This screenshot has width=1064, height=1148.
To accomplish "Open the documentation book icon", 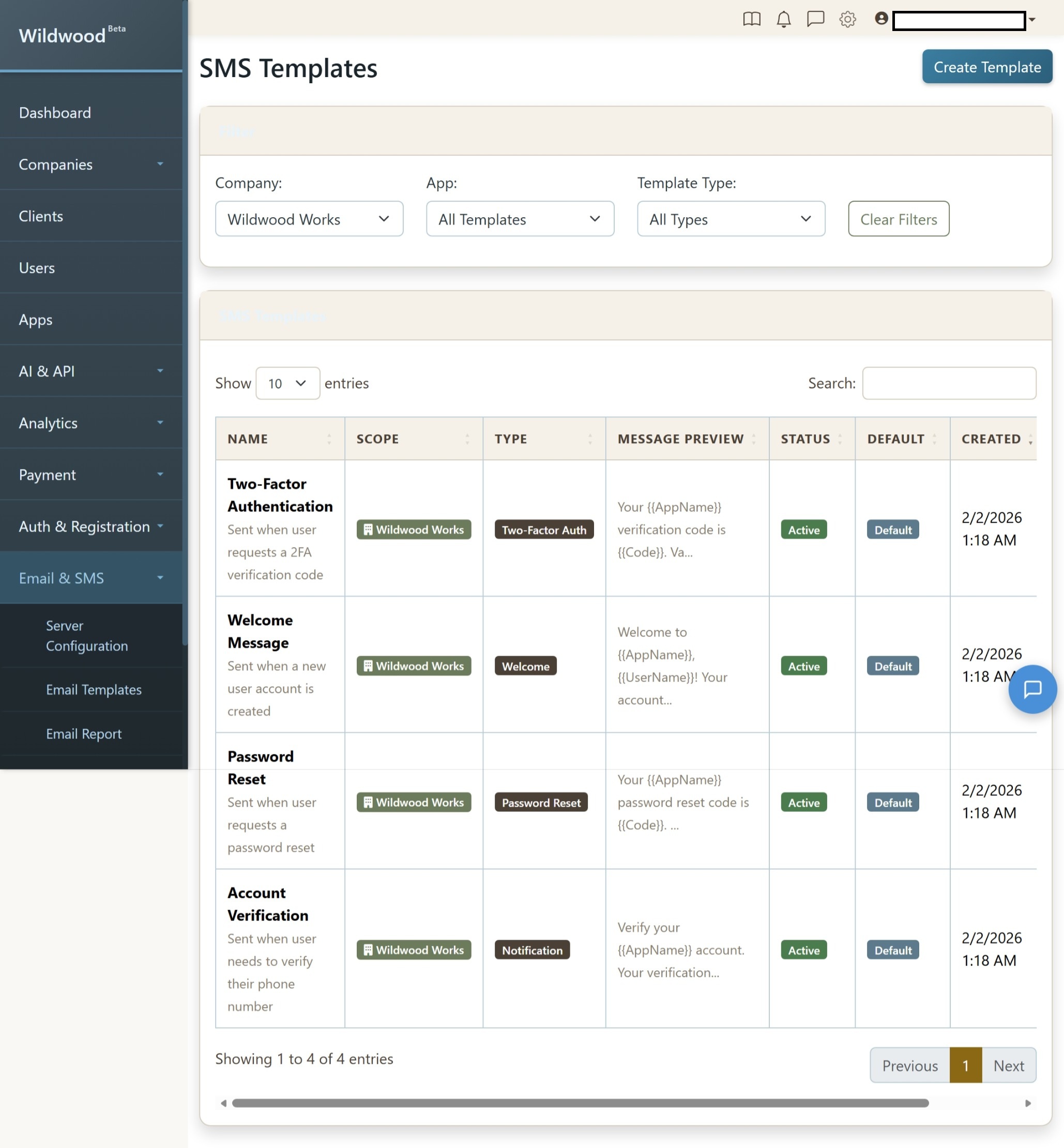I will click(x=751, y=19).
